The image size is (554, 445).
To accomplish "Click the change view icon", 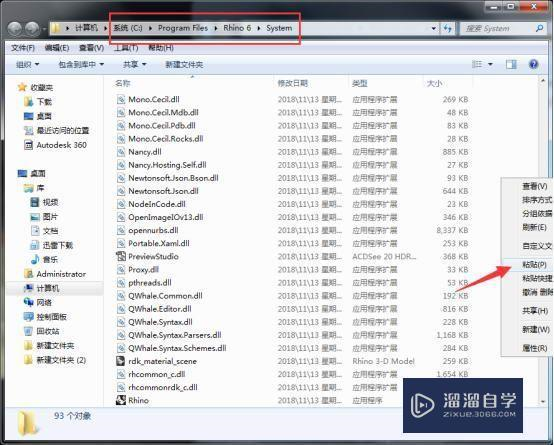I will click(x=477, y=64).
